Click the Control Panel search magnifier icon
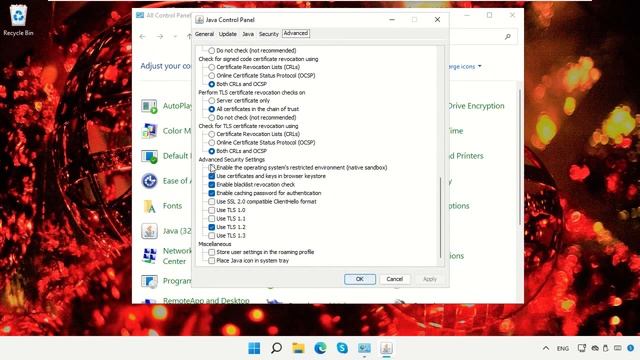Viewport: 640px width, 360px height. [x=507, y=36]
